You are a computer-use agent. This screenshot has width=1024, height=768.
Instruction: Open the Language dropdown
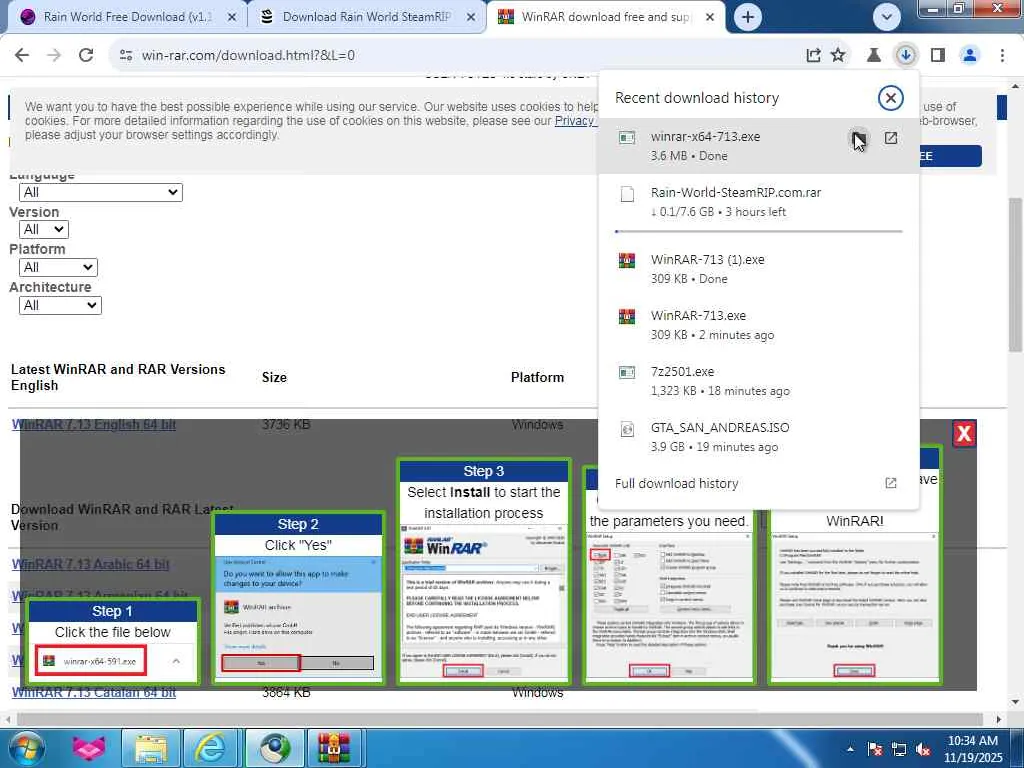101,193
